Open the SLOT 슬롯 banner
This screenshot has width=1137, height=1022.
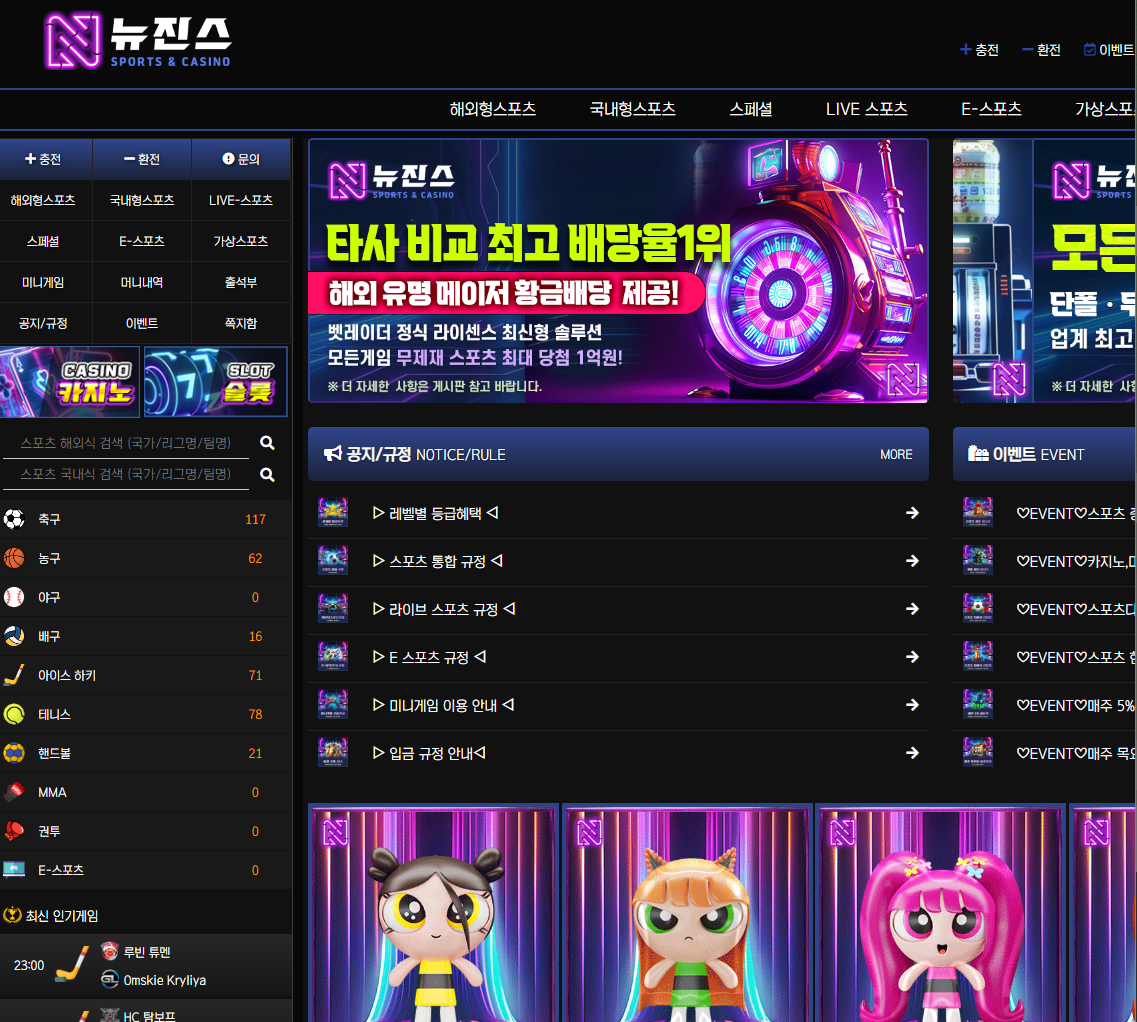coord(216,382)
